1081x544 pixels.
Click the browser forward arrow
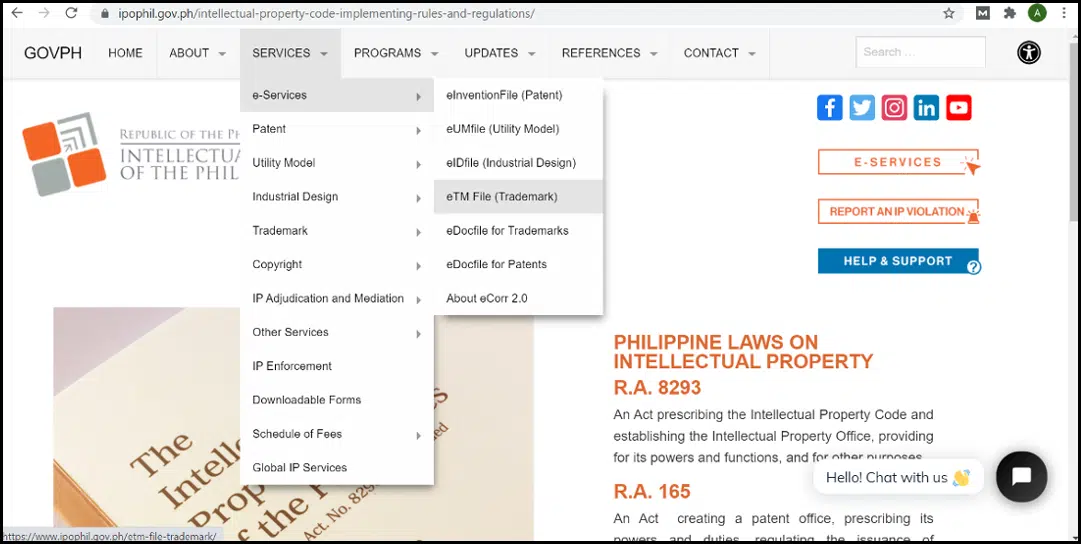(x=43, y=13)
